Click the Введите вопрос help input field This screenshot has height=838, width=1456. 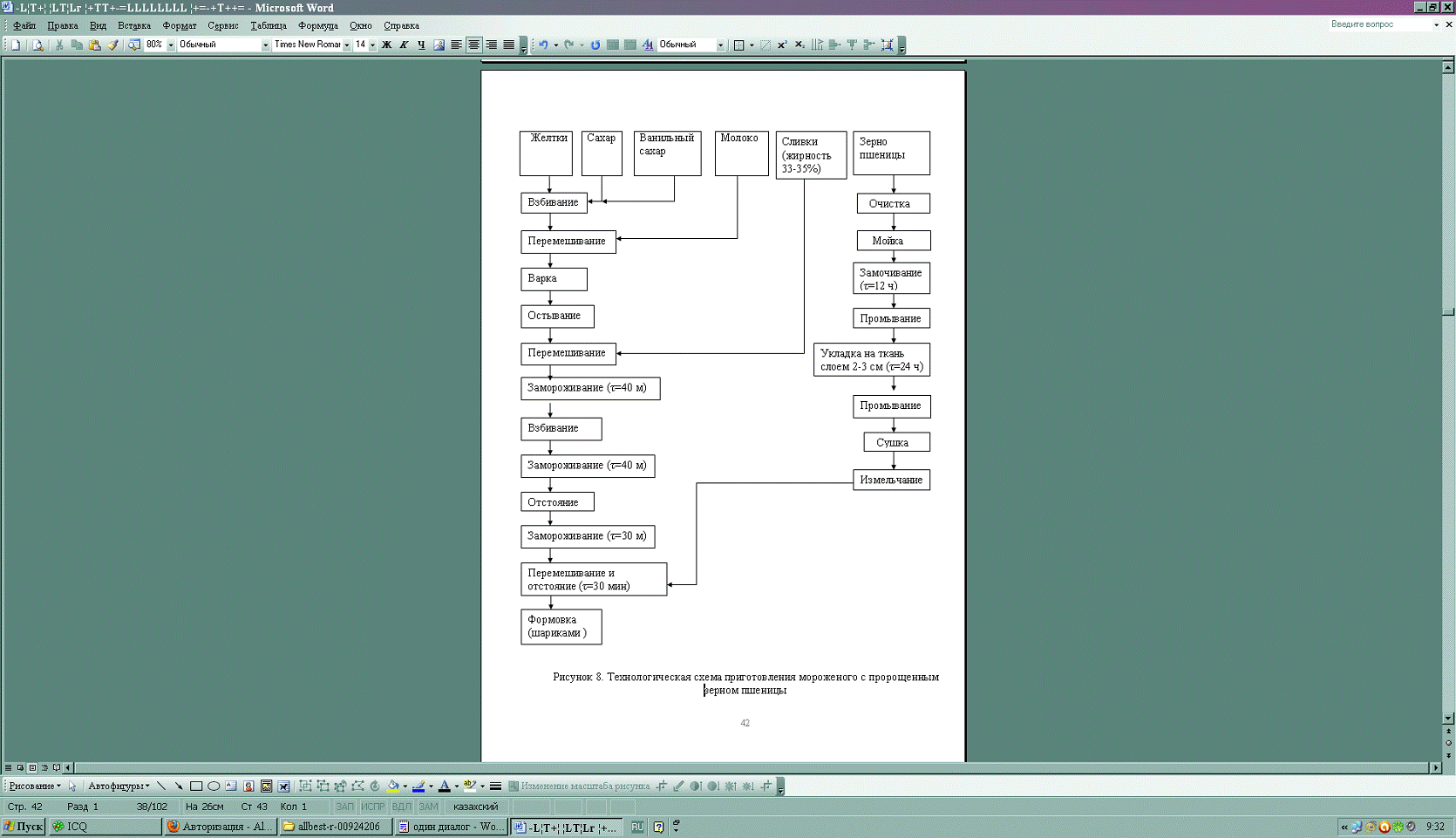coord(1381,24)
